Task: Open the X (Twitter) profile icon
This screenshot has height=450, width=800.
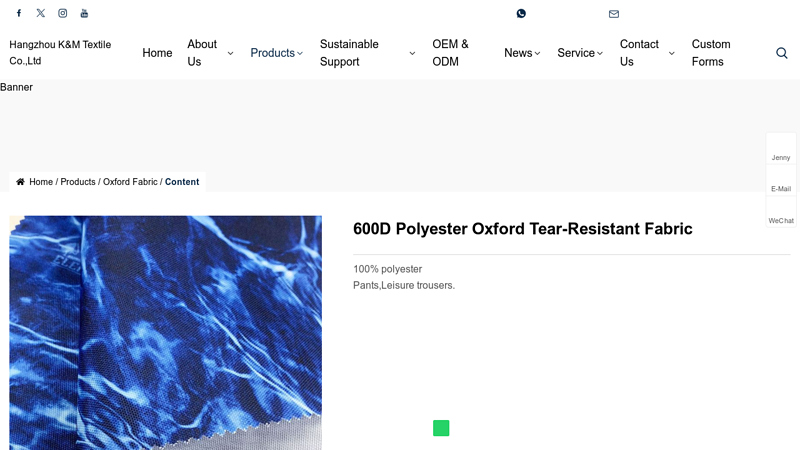Action: pyautogui.click(x=40, y=13)
